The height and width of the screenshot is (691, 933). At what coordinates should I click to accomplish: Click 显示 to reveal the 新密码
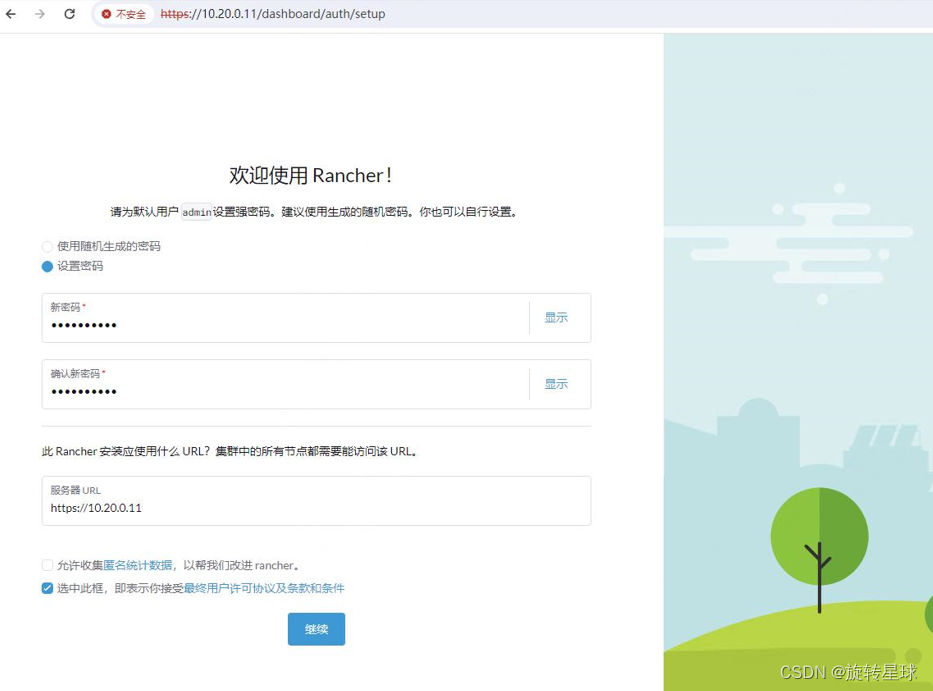556,317
